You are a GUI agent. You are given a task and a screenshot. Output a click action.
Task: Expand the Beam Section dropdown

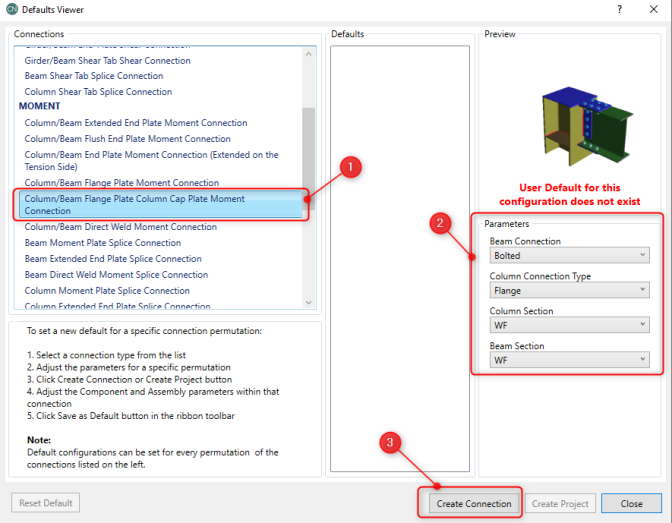tap(569, 360)
